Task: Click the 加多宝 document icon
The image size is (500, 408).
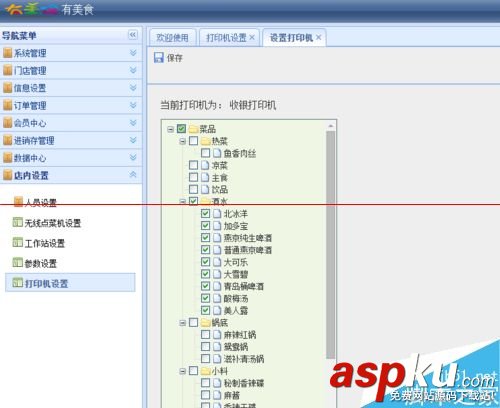Action: (217, 226)
